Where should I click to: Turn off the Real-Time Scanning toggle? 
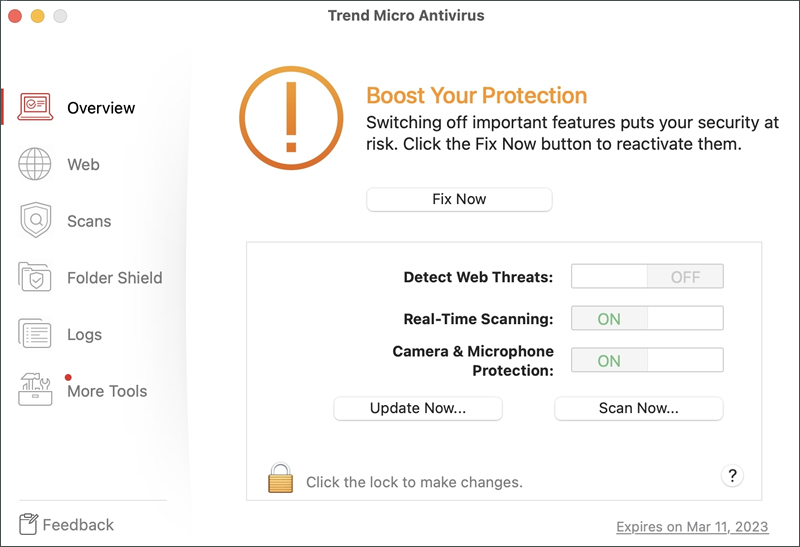[647, 318]
